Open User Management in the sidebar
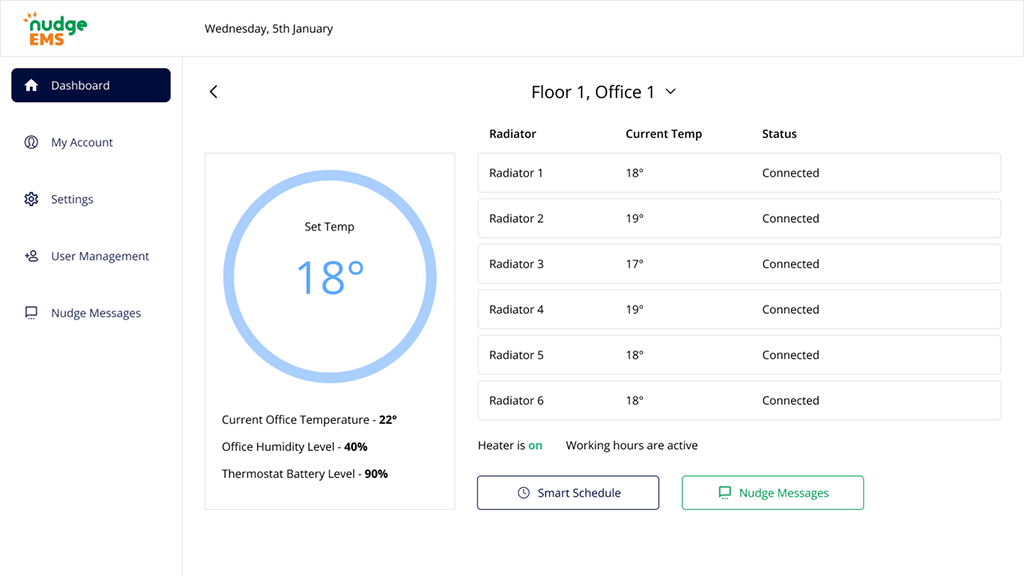This screenshot has height=576, width=1024. click(100, 257)
